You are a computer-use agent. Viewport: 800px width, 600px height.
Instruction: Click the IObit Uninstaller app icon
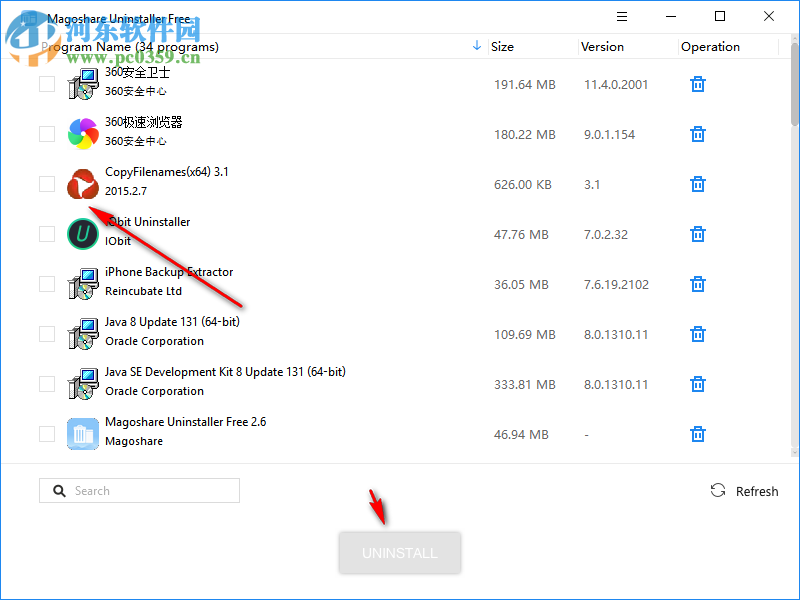[82, 234]
